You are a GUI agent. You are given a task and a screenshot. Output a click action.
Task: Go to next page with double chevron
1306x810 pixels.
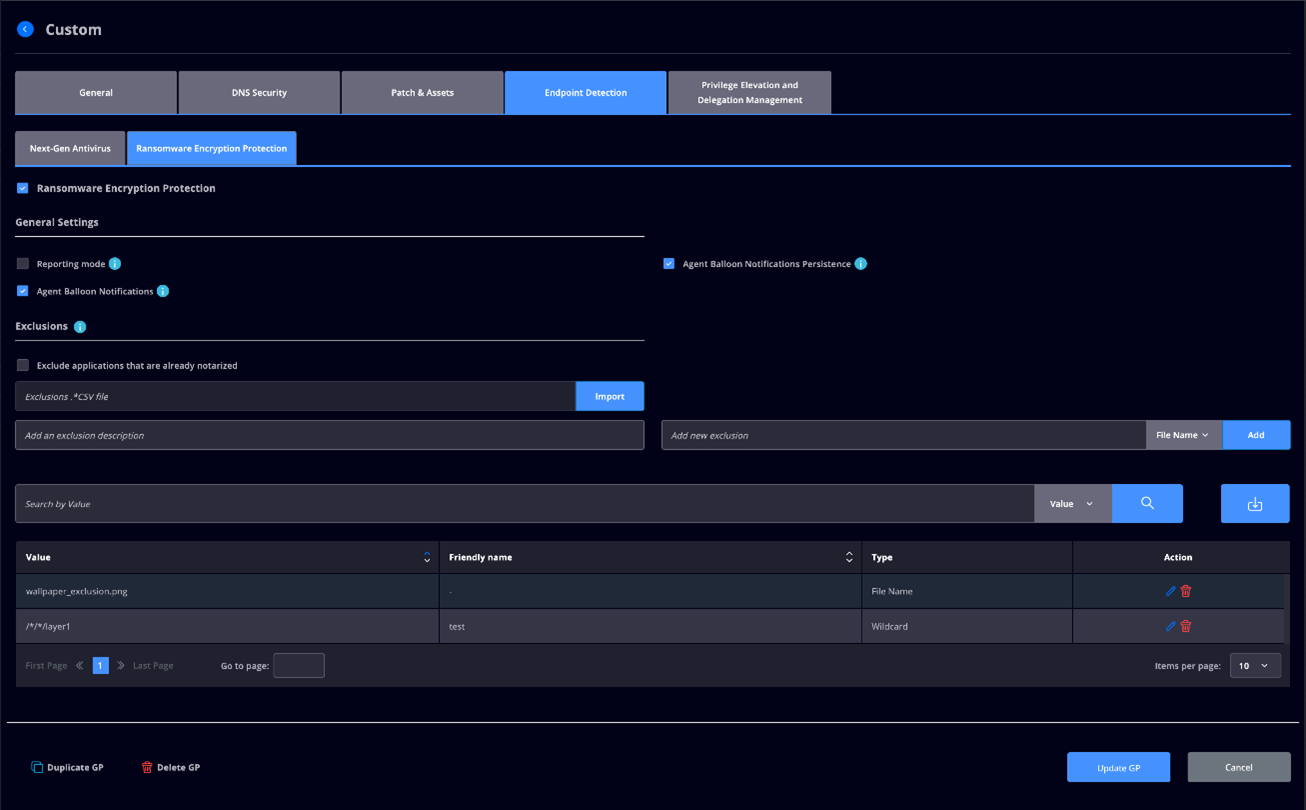pos(121,666)
